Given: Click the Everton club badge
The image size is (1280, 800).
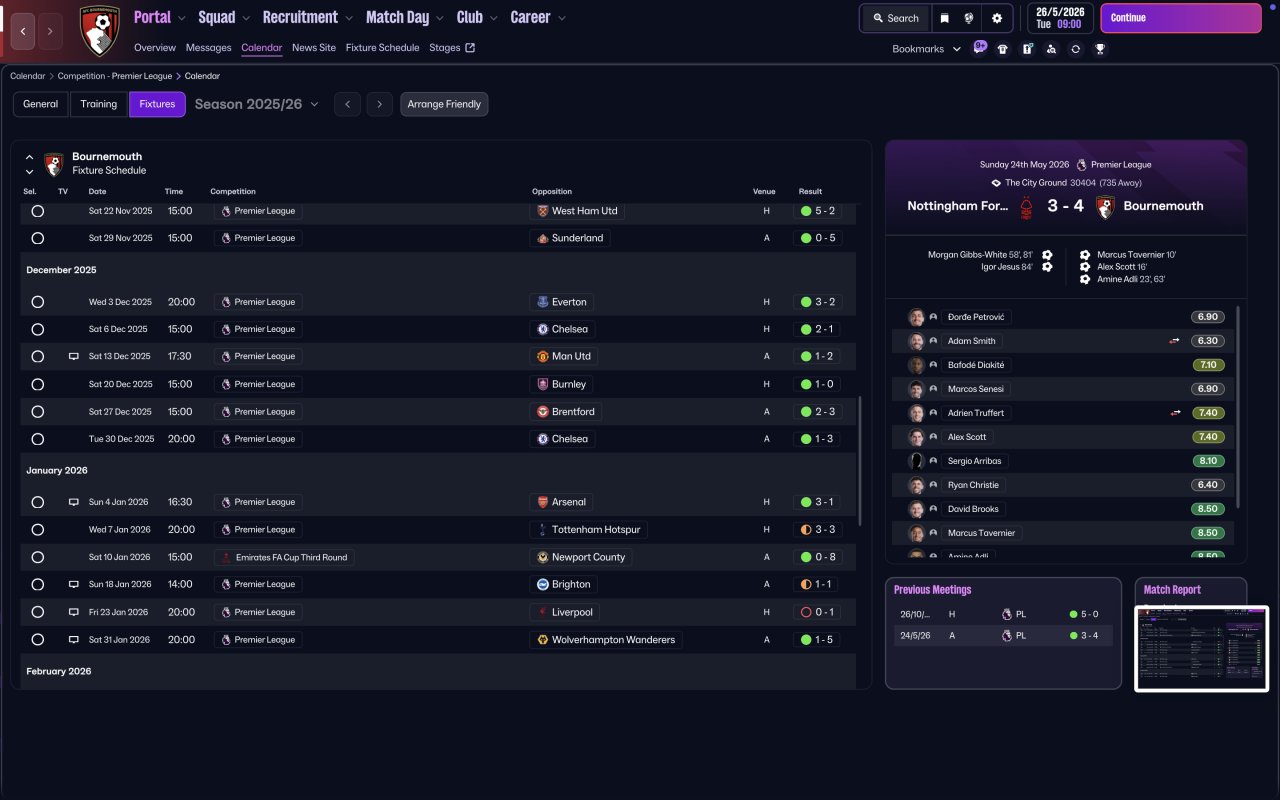Looking at the screenshot, I should pyautogui.click(x=543, y=302).
